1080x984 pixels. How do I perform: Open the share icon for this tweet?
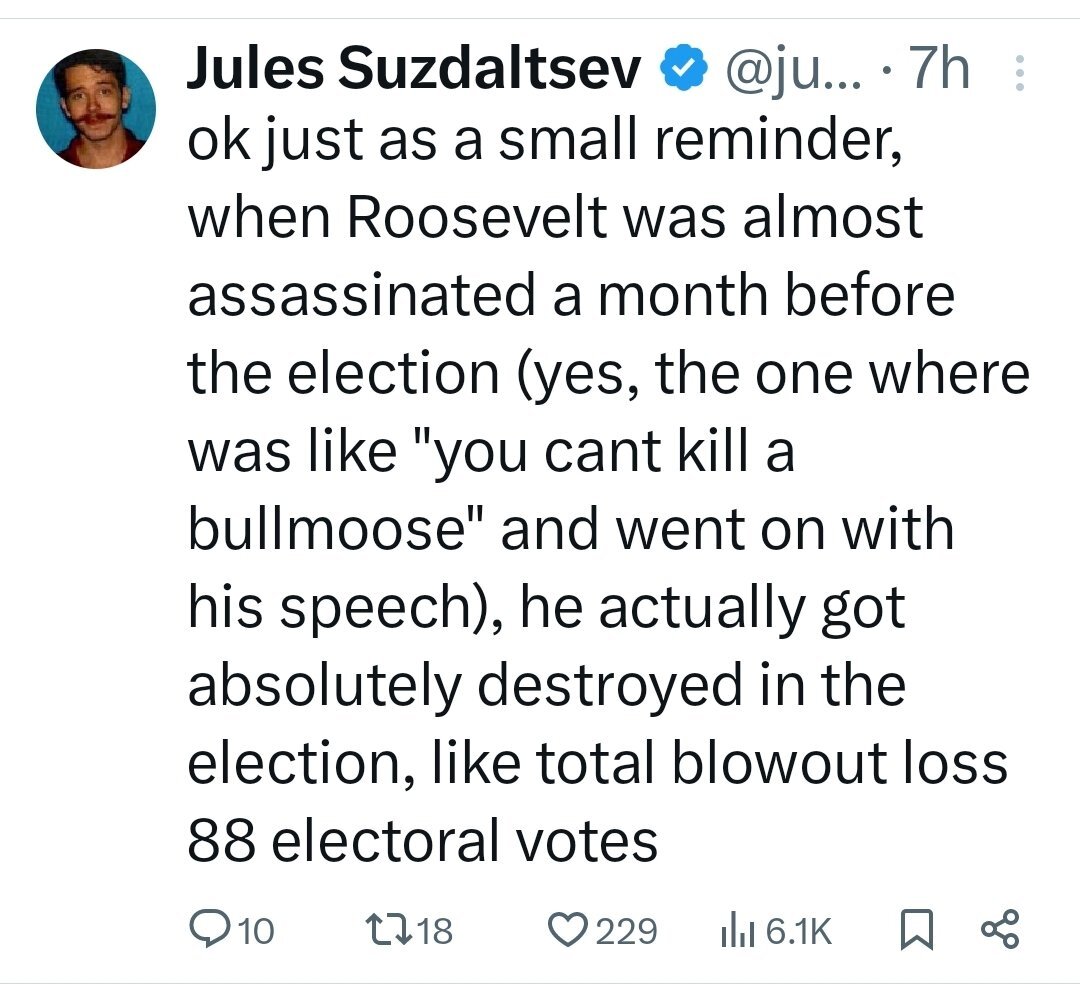1000,931
